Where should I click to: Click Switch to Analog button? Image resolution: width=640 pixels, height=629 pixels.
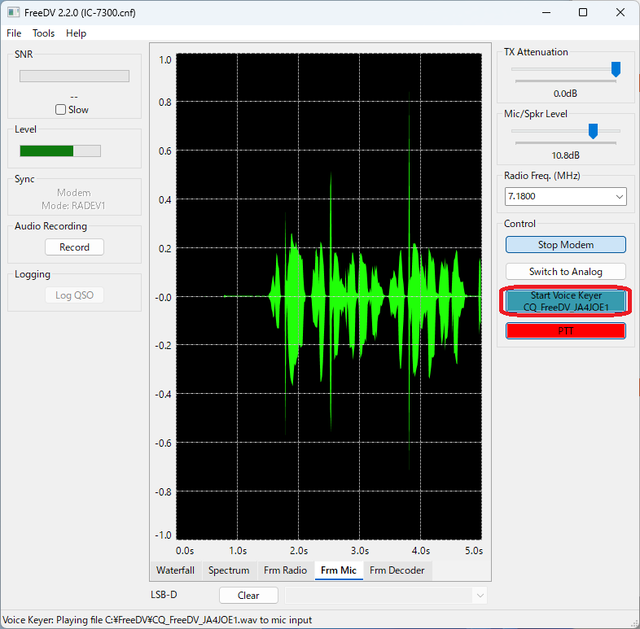[565, 271]
